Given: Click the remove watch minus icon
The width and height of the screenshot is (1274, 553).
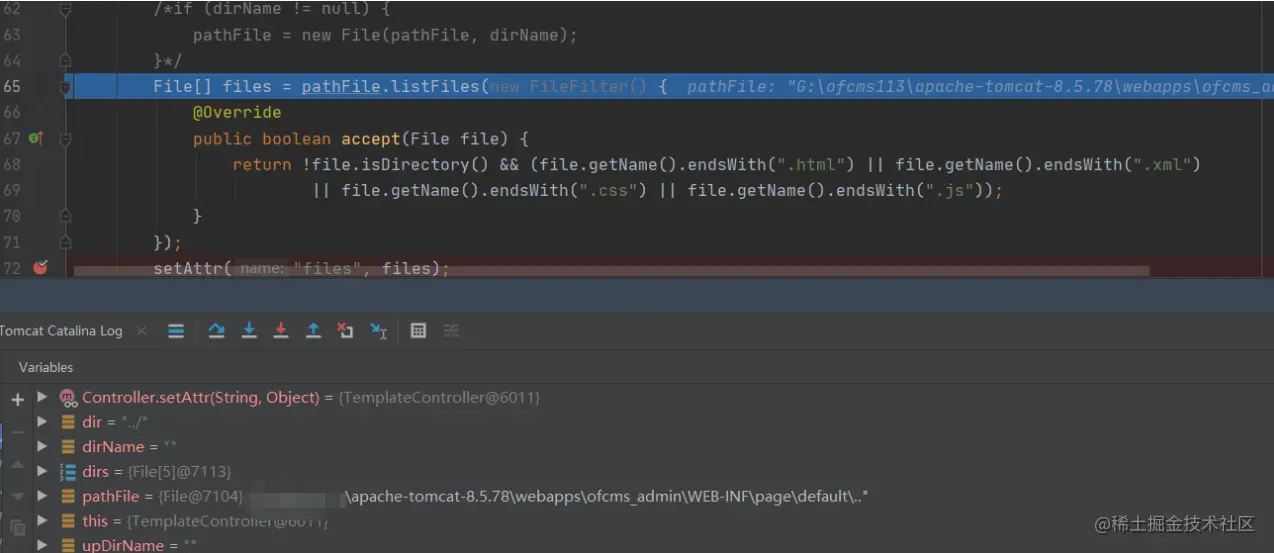Looking at the screenshot, I should click(17, 432).
